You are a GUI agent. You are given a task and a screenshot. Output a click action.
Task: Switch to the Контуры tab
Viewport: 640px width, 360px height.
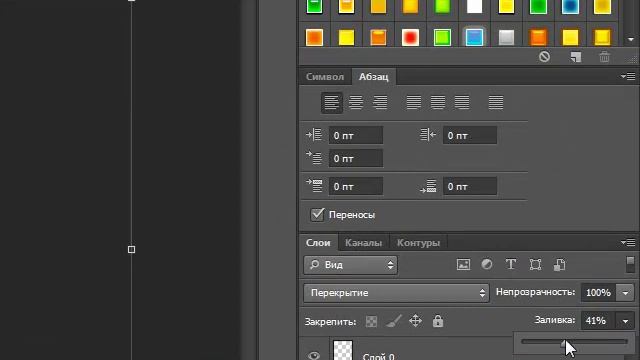[418, 243]
